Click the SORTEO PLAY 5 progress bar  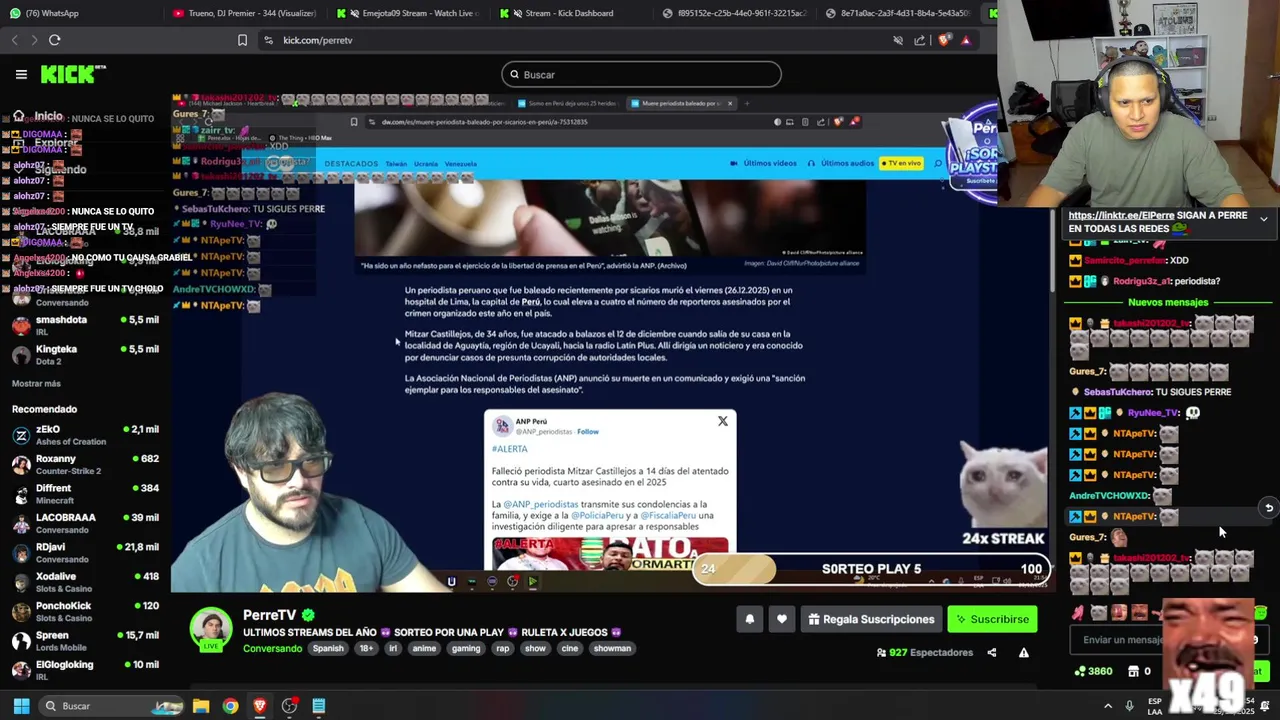871,569
